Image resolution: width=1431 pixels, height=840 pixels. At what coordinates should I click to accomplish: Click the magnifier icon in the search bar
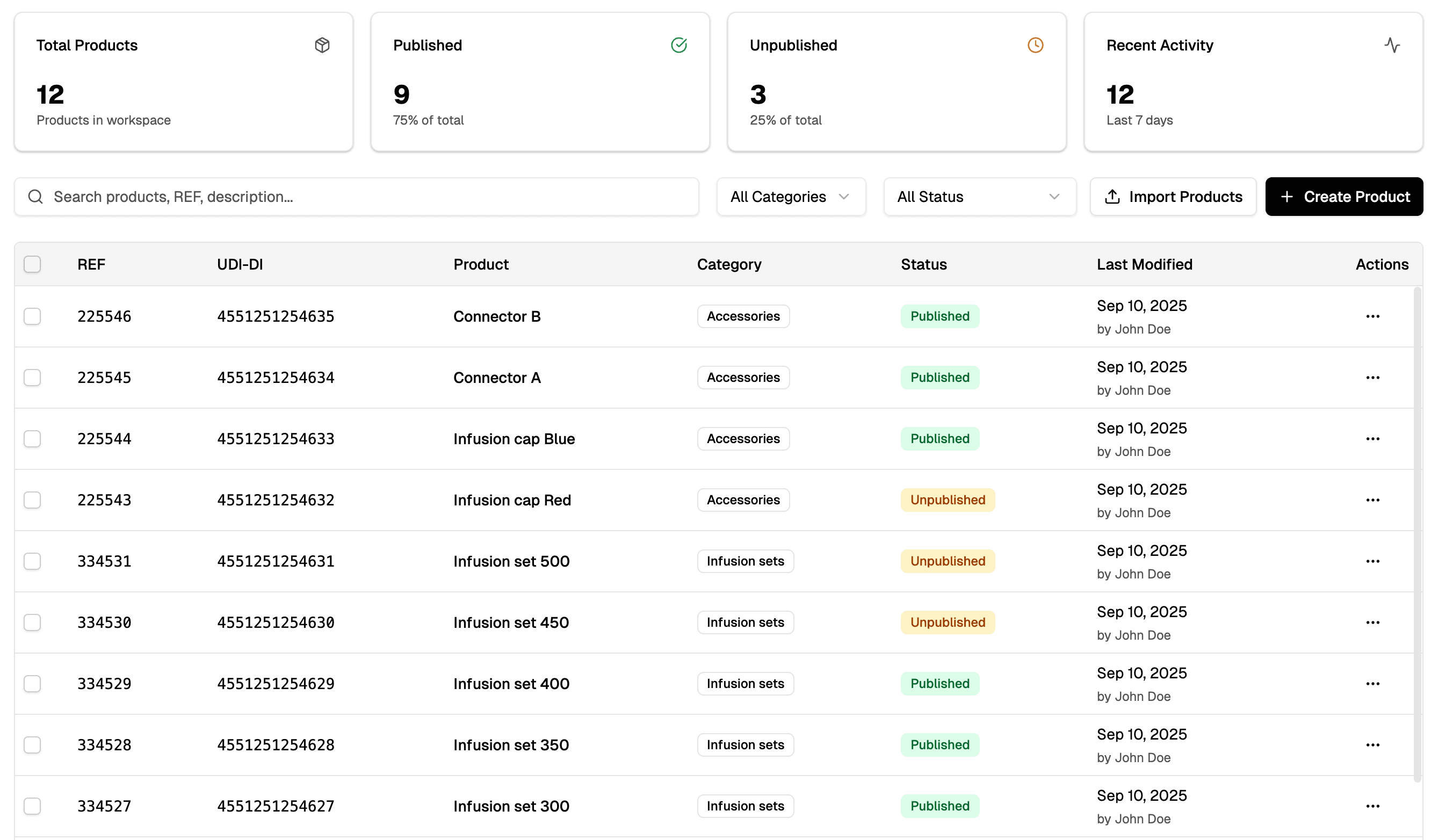coord(35,197)
